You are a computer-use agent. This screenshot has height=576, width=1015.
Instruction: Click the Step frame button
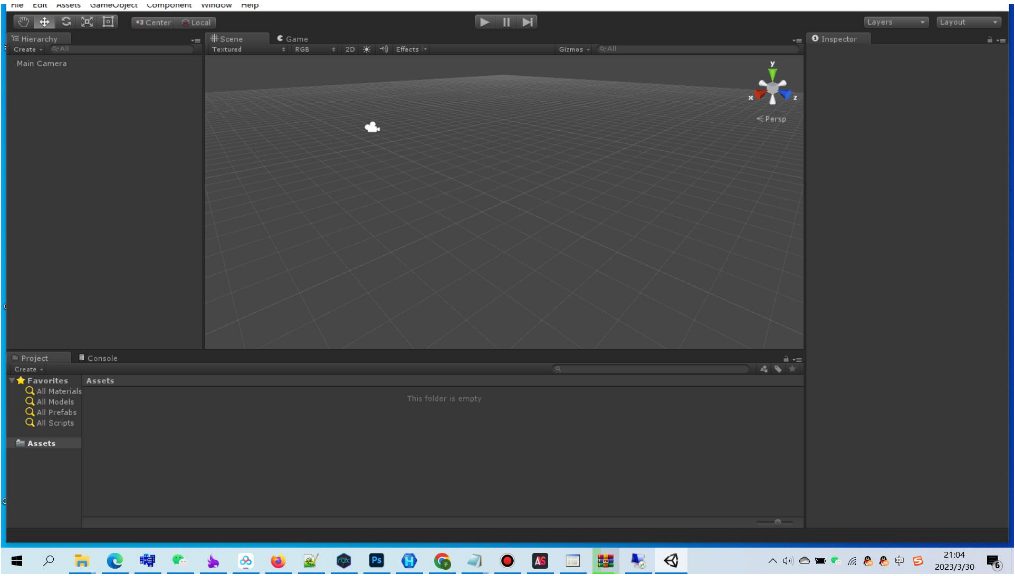(x=528, y=22)
